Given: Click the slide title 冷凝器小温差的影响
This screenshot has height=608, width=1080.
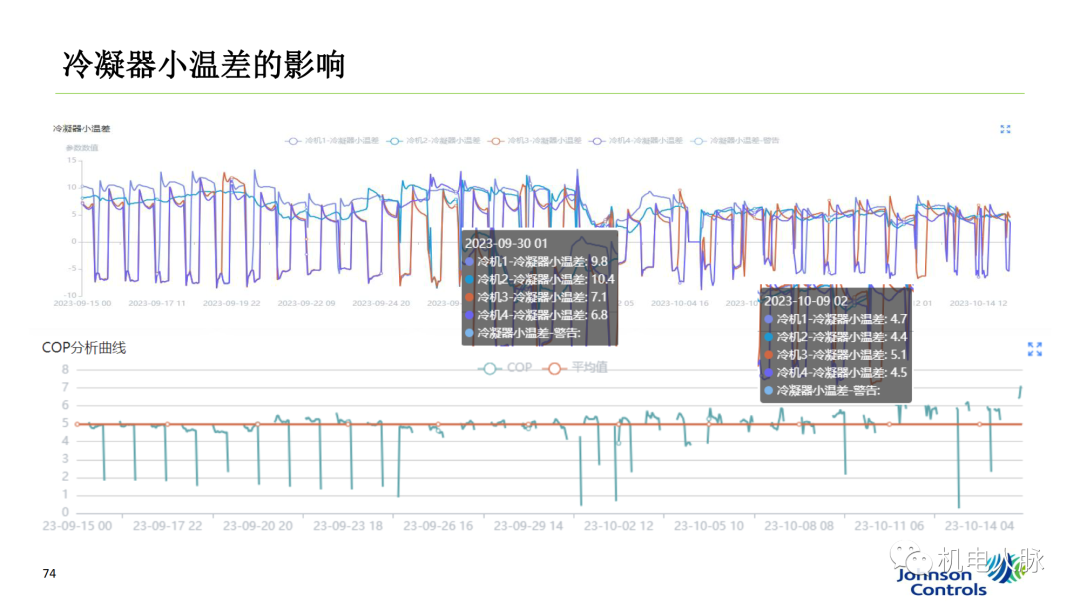Looking at the screenshot, I should coord(204,64).
